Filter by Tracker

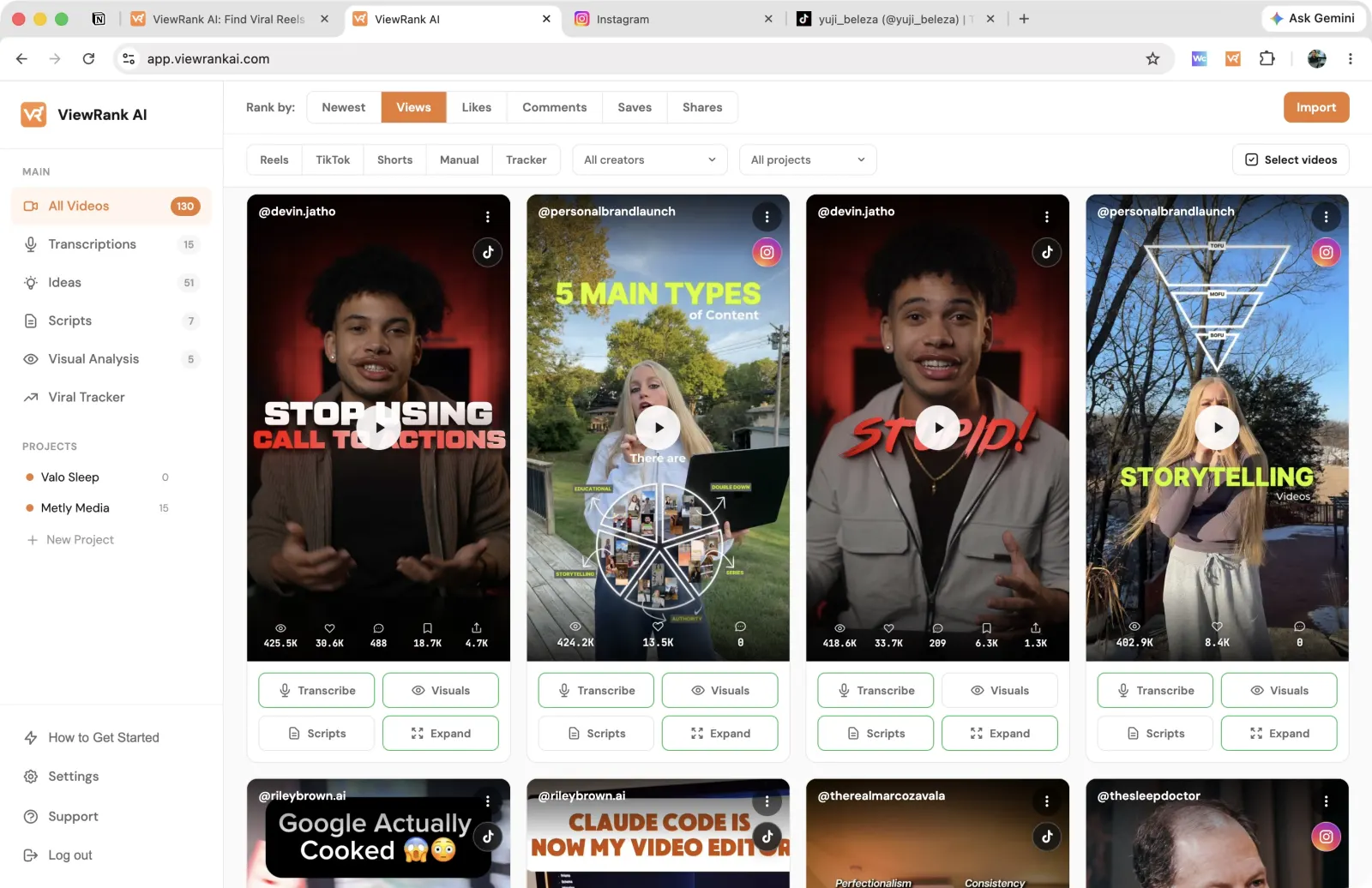(x=527, y=160)
